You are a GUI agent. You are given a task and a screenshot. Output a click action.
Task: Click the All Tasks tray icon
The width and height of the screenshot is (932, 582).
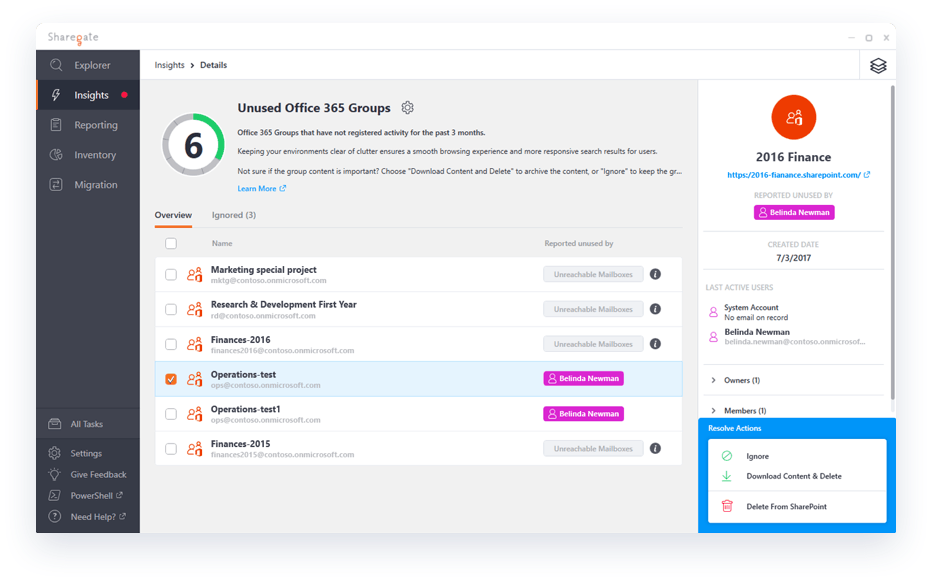[55, 424]
